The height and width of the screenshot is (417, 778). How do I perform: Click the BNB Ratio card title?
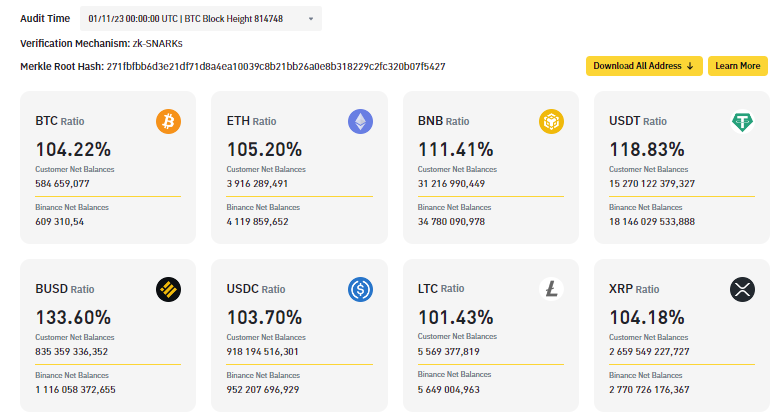444,121
